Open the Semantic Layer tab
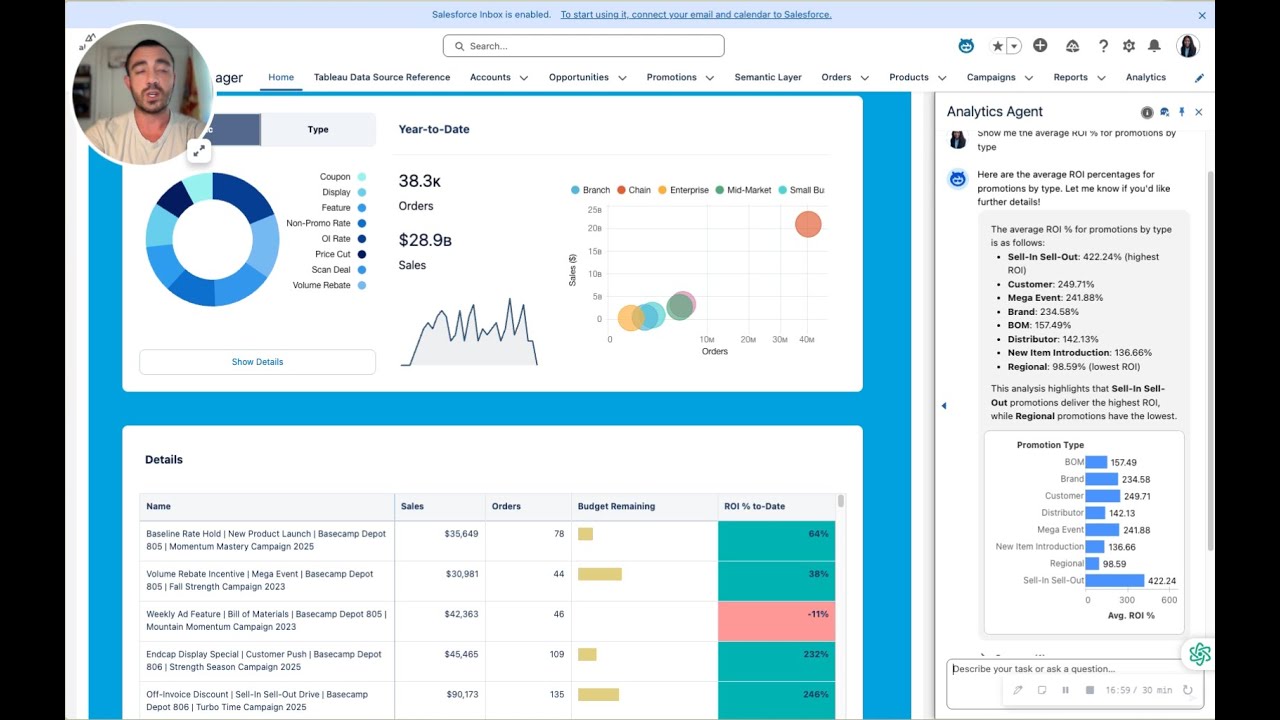The height and width of the screenshot is (720, 1280). pyautogui.click(x=768, y=77)
